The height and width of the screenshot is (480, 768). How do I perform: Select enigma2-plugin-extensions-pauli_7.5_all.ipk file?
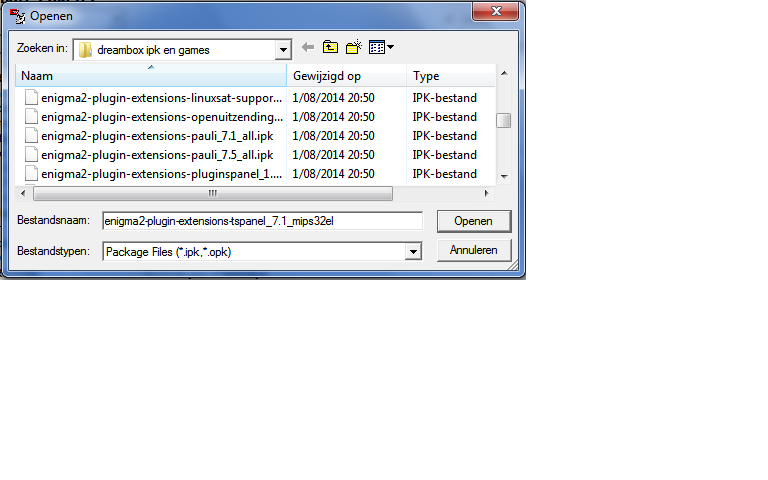click(x=157, y=155)
